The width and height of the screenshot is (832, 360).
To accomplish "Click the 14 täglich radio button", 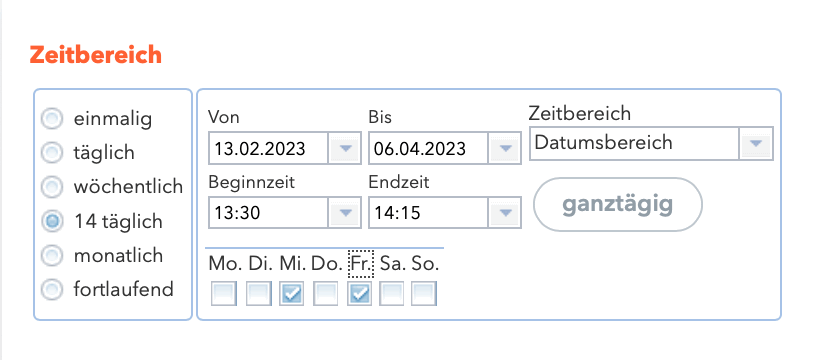I will pos(52,221).
